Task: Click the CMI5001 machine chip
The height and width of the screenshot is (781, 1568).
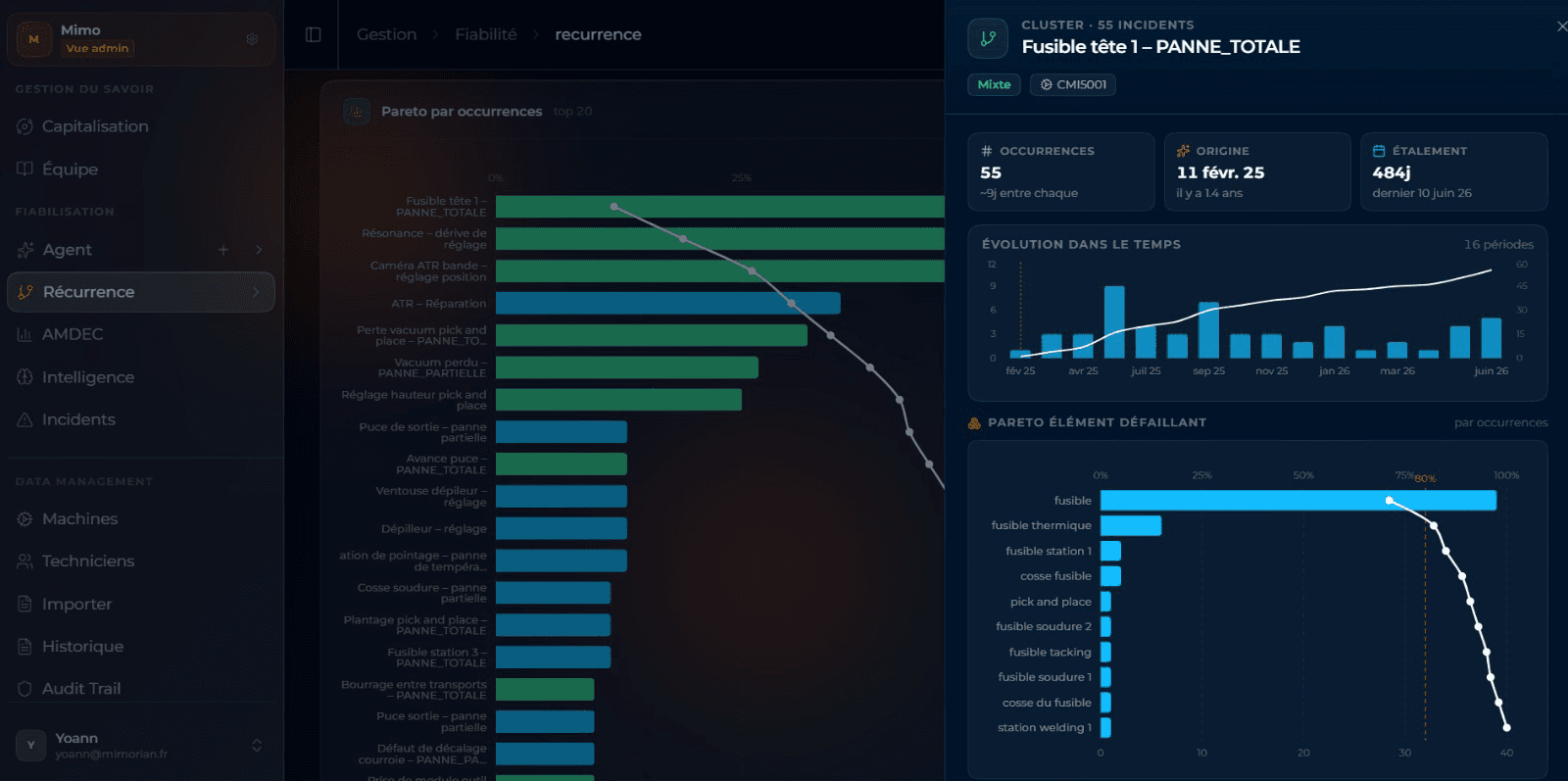Action: coord(1072,84)
